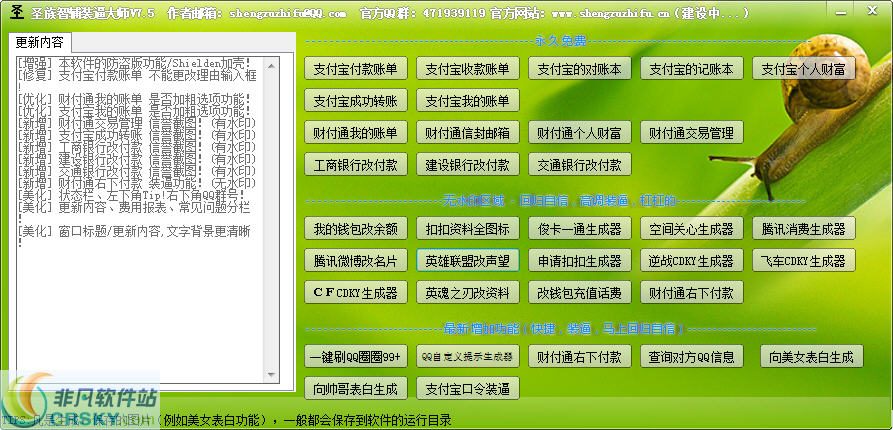Image resolution: width=893 pixels, height=430 pixels.
Task: Click 飞车CDKY生成器 button
Action: [804, 260]
